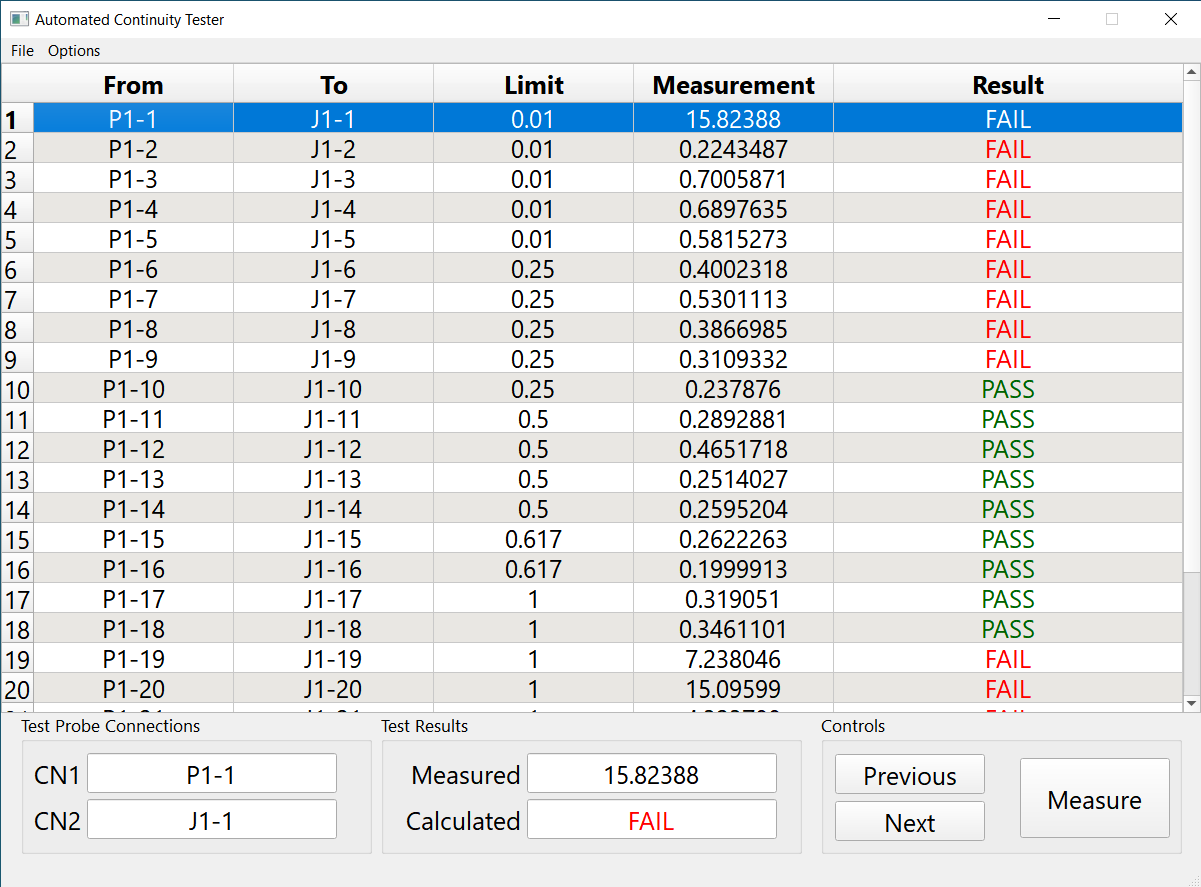Click the Next button

click(909, 822)
